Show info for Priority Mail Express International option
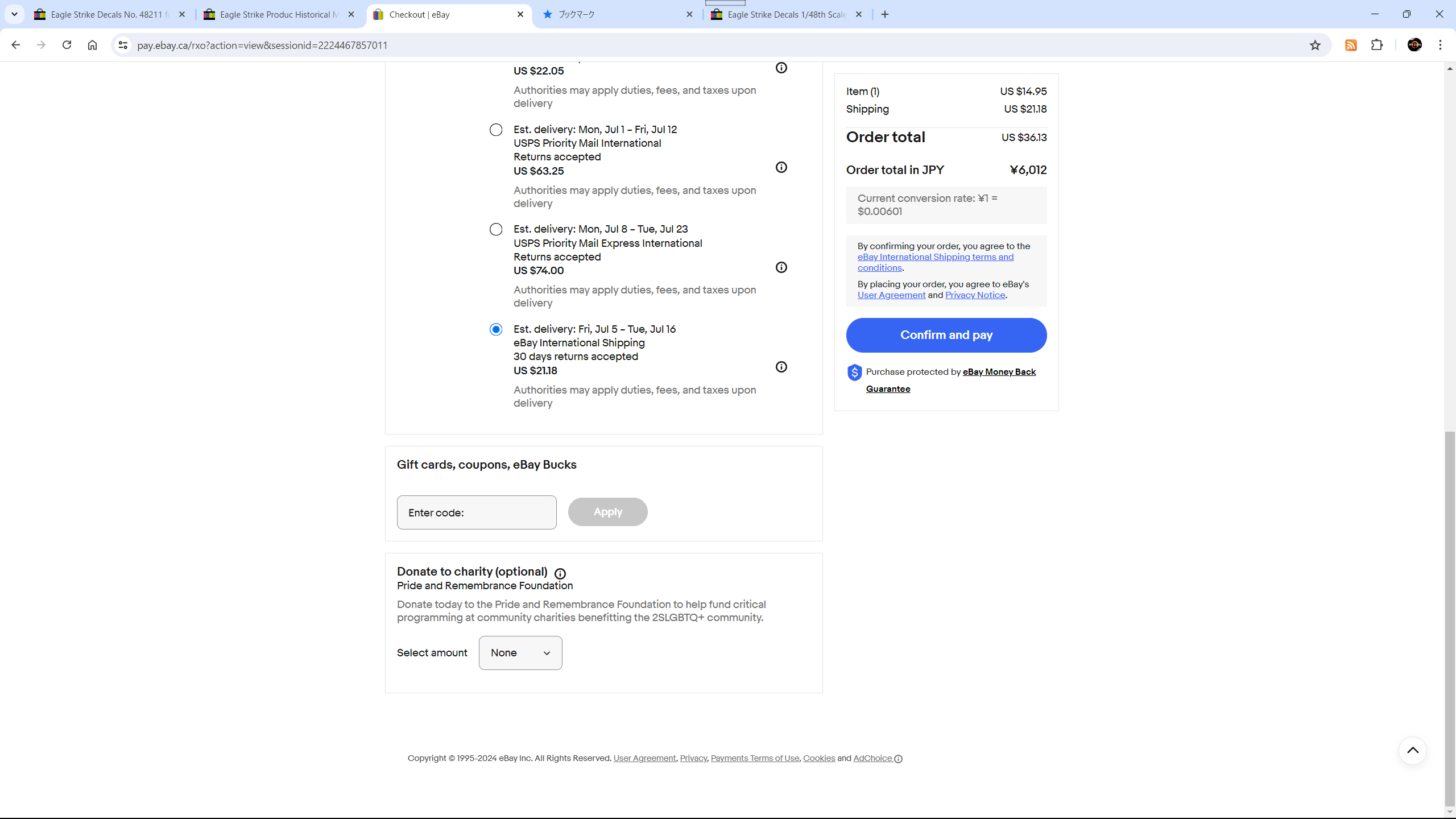Viewport: 1456px width, 819px height. pos(781,267)
